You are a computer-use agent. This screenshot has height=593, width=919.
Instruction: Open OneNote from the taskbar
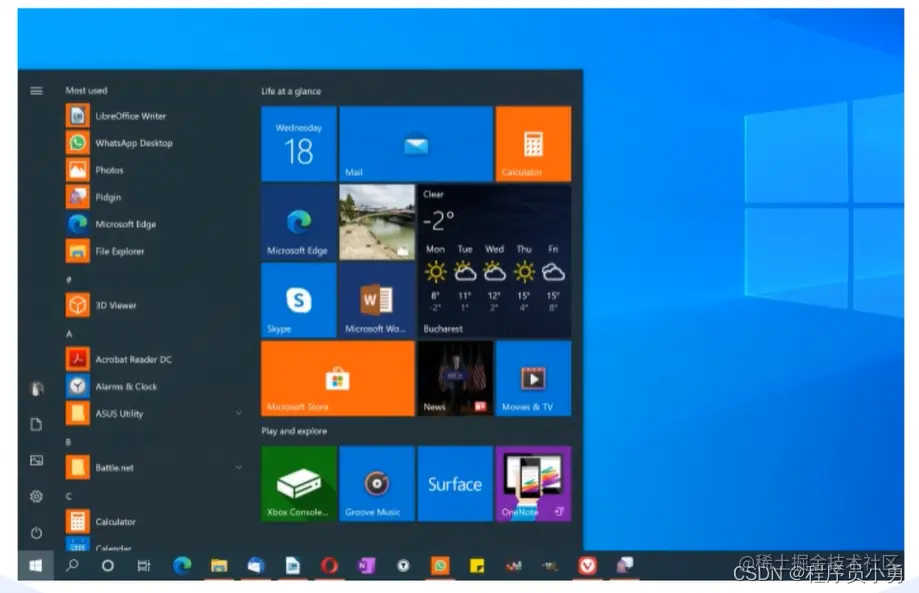(x=366, y=565)
